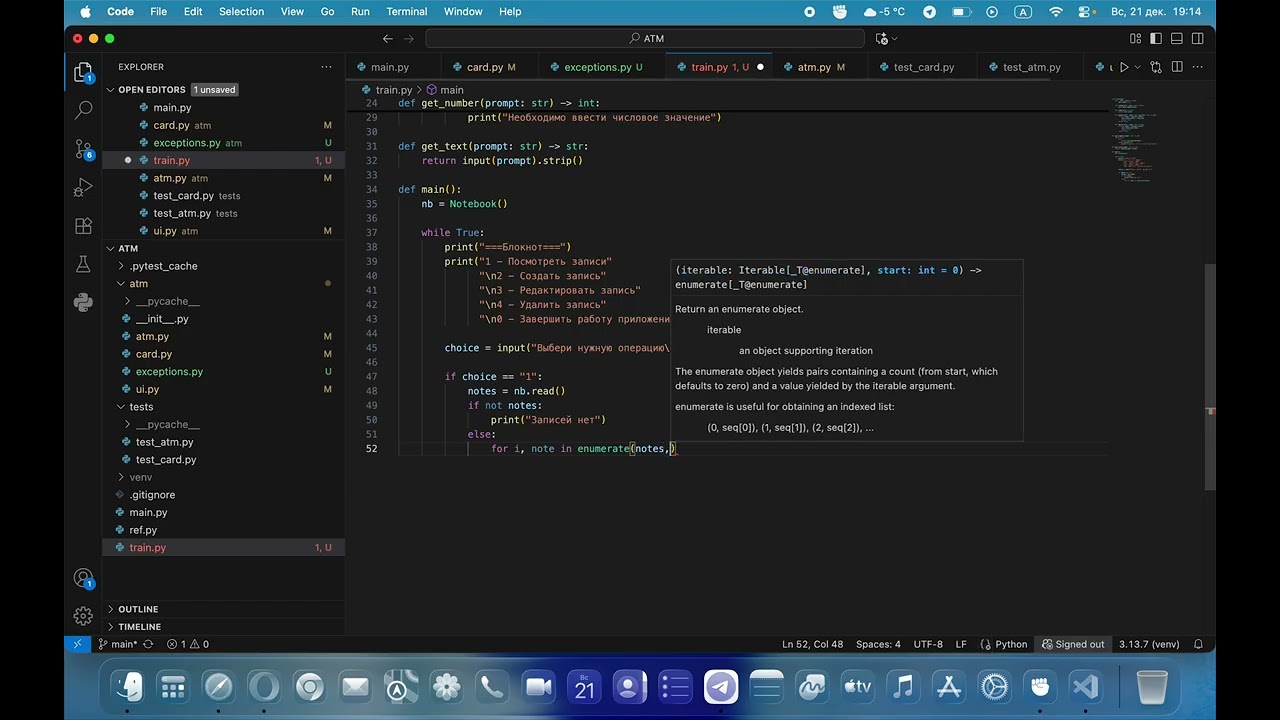Expand the Outline section
The image size is (1280, 720).
point(138,609)
